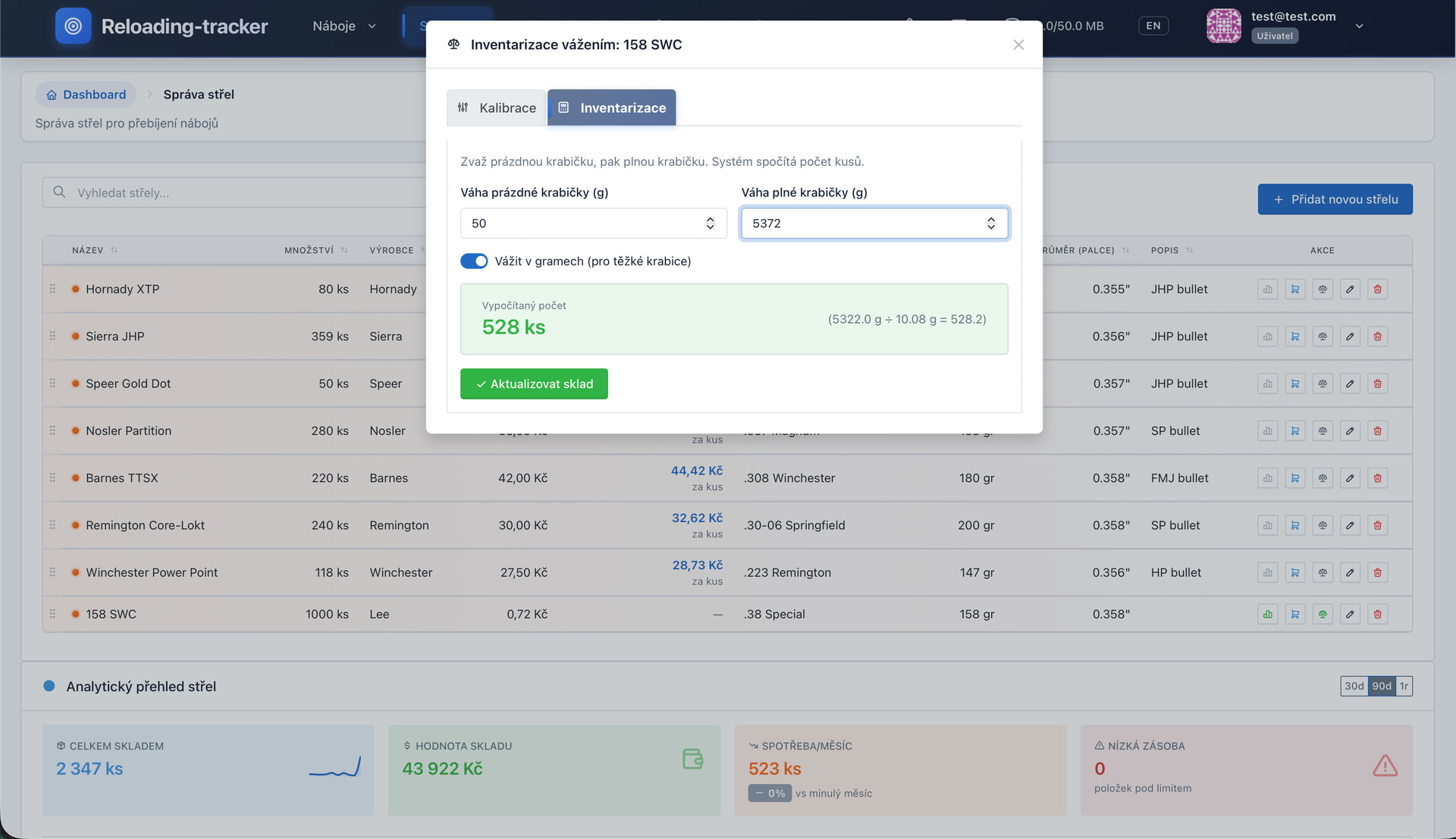This screenshot has height=839, width=1456.
Task: Click the delete icon for Hornady XTP
Action: pos(1377,289)
